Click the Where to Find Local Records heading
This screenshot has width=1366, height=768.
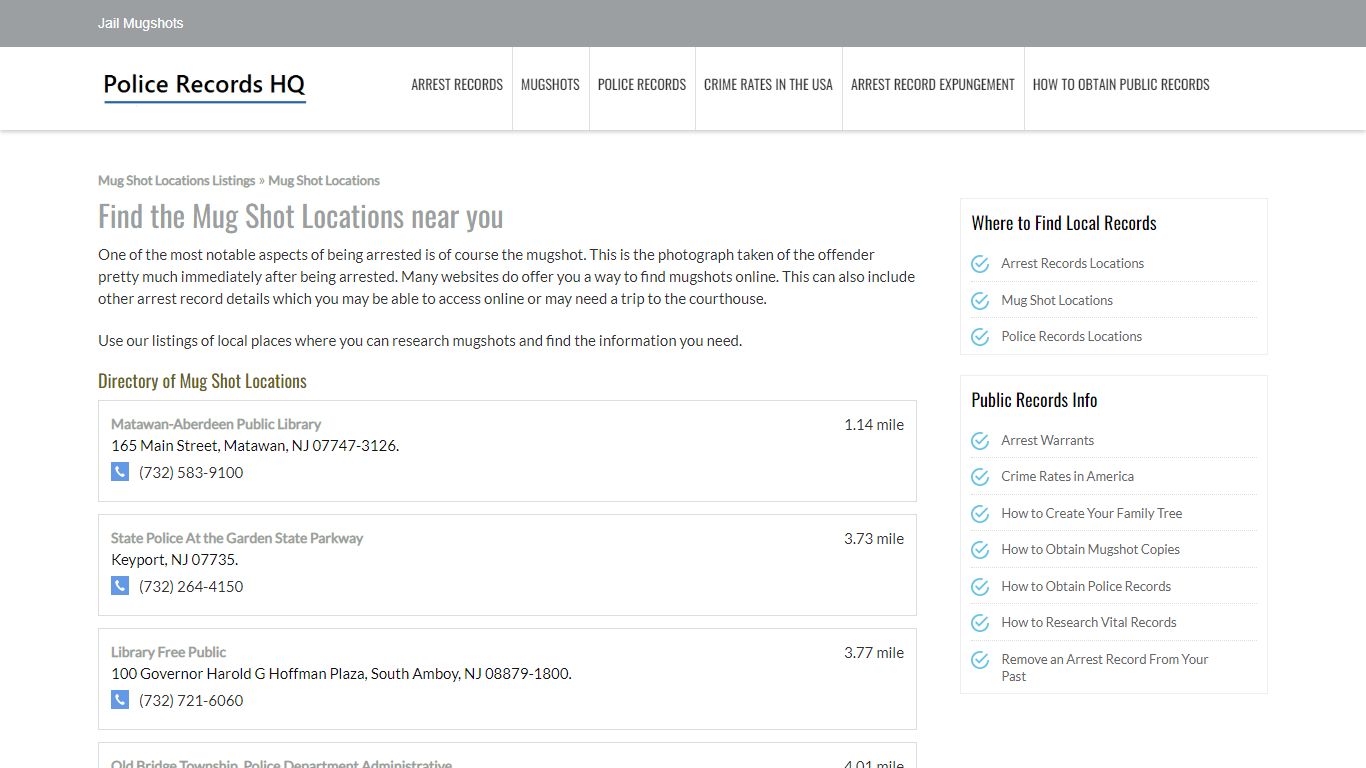(1064, 223)
